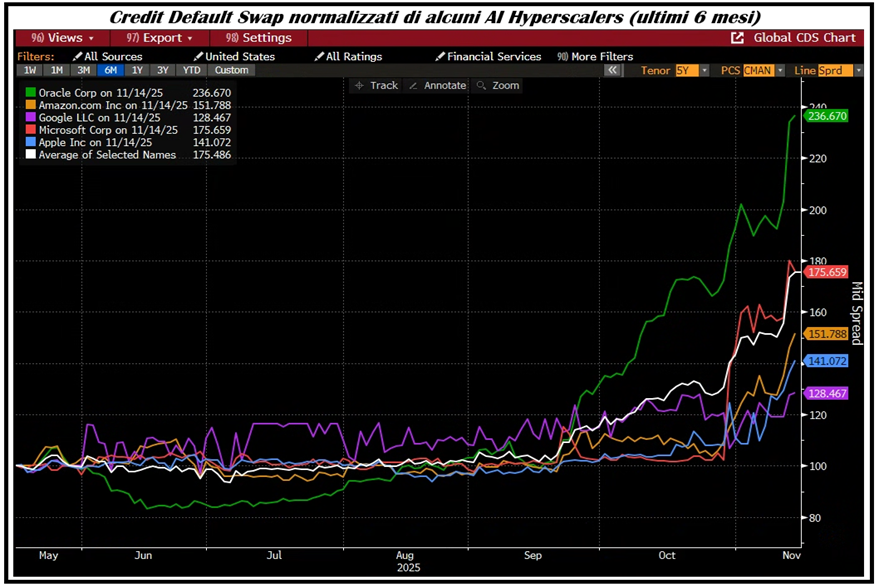Edit the Financial Services filter pencil
This screenshot has height=586, width=879.
pos(441,57)
